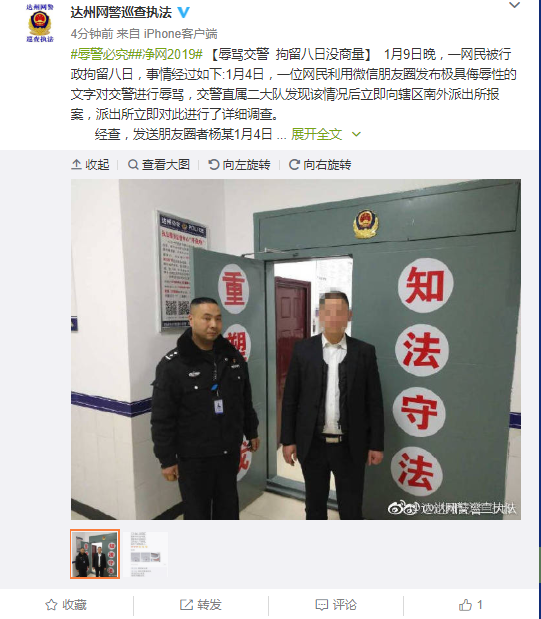
Task: Expand full text with 展开全文
Action: tap(316, 134)
